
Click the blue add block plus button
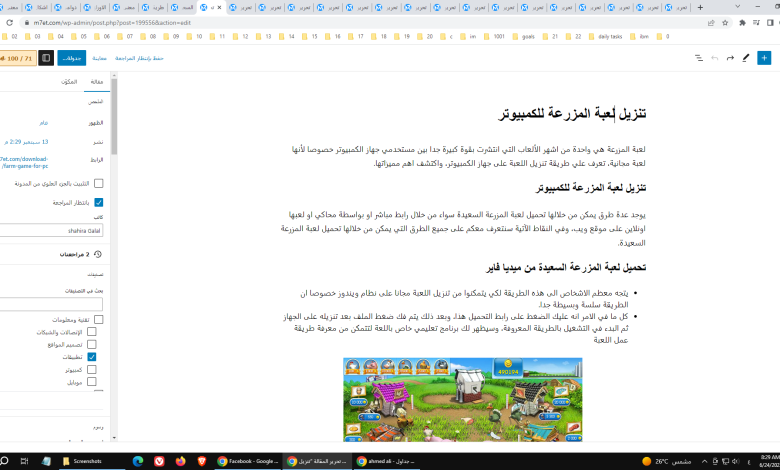click(764, 58)
